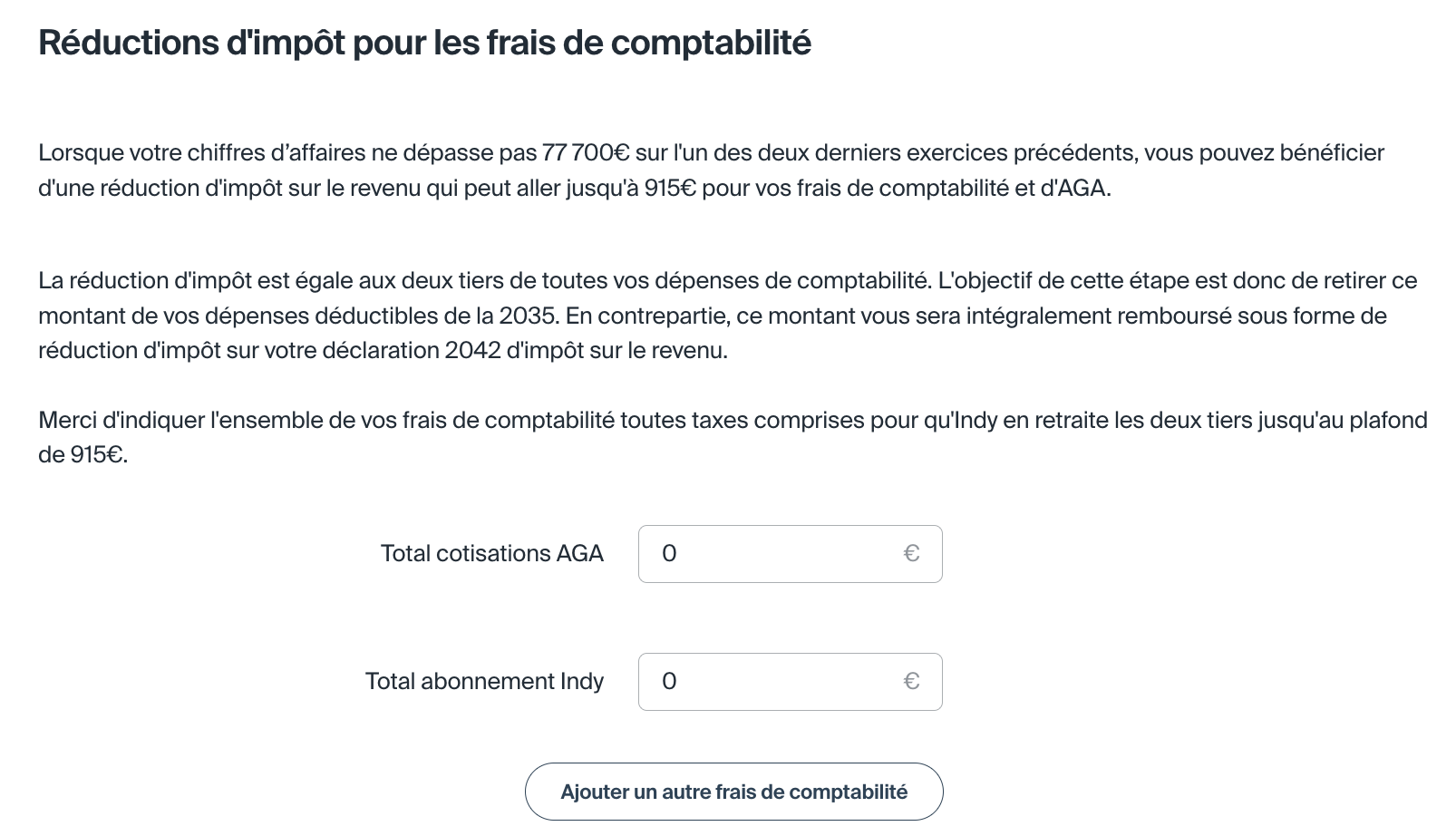
Task: Click the 0 value in the AGA field
Action: point(669,554)
